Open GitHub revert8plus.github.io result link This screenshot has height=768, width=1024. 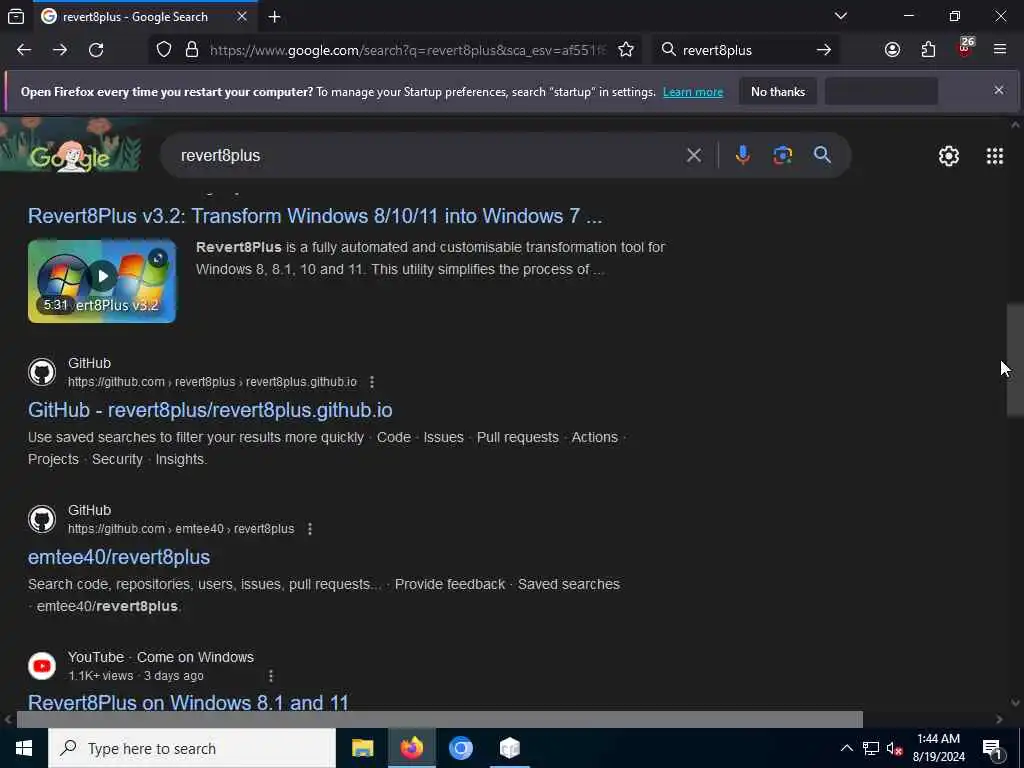pos(210,410)
